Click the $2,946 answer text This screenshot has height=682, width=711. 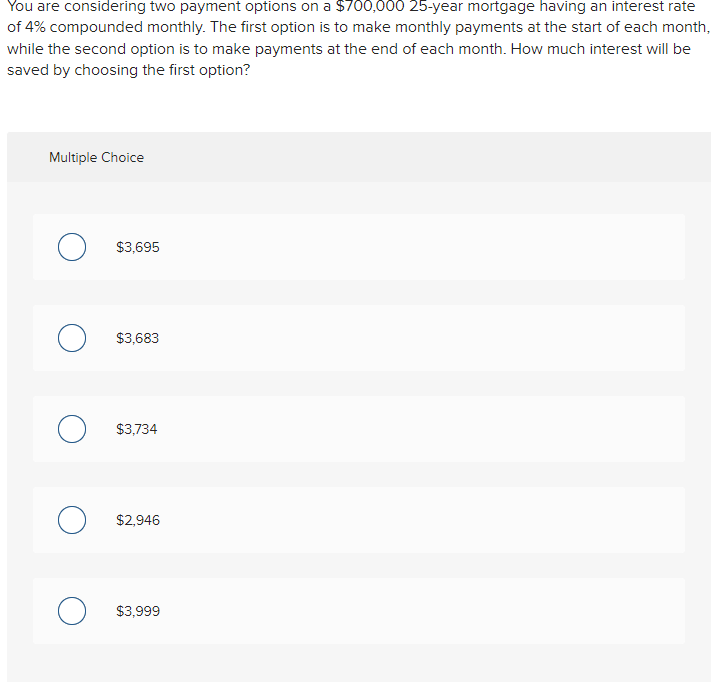pos(138,520)
